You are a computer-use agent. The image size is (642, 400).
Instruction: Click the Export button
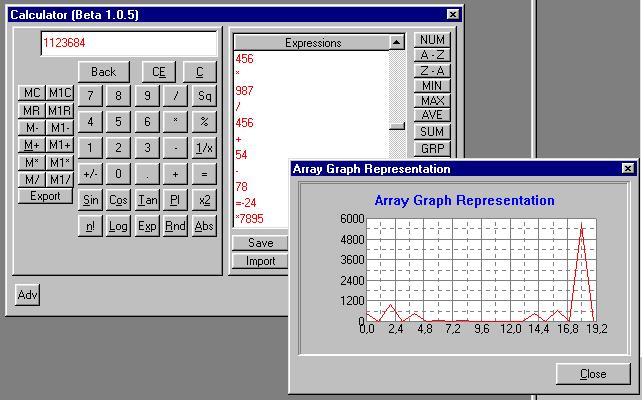click(x=45, y=196)
